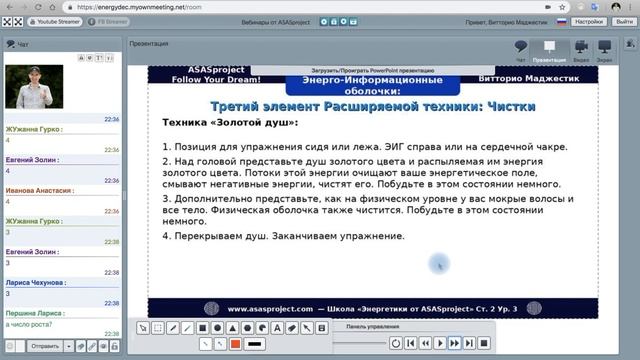The height and width of the screenshot is (360, 640).
Task: Jump to the first slide
Action: pyautogui.click(x=411, y=343)
